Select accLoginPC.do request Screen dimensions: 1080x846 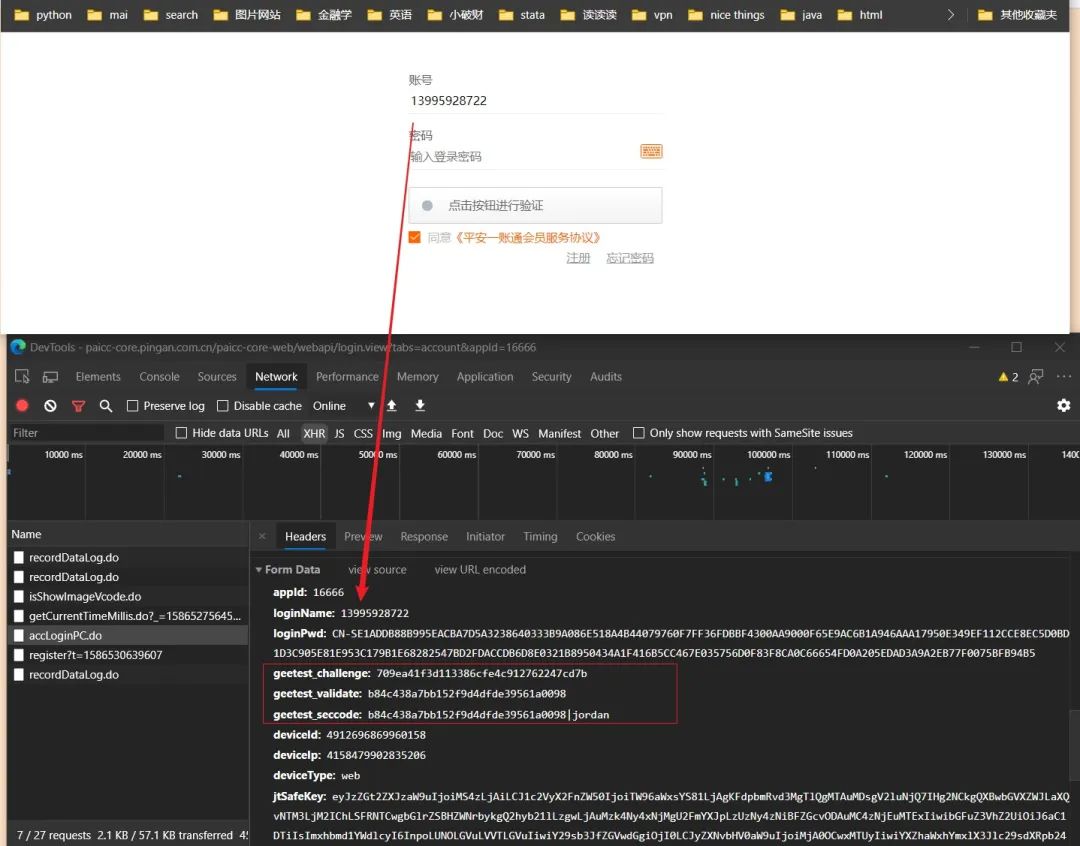[x=128, y=635]
